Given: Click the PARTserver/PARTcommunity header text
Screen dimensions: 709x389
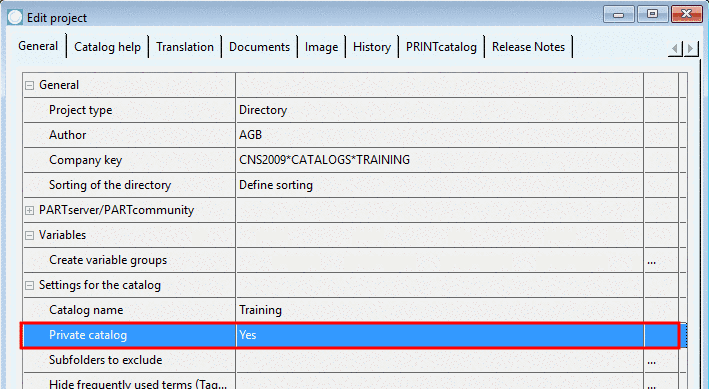Looking at the screenshot, I should click(116, 210).
